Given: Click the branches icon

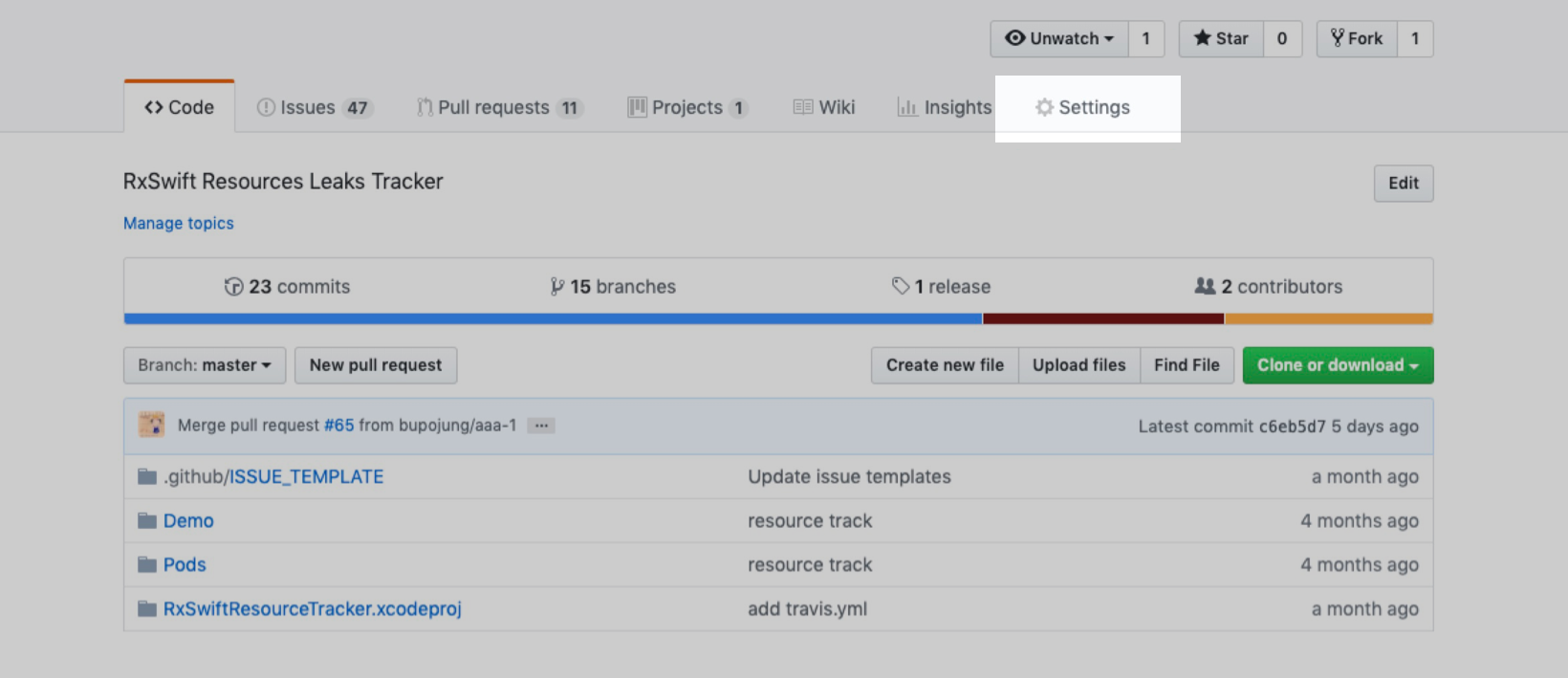Looking at the screenshot, I should point(556,287).
